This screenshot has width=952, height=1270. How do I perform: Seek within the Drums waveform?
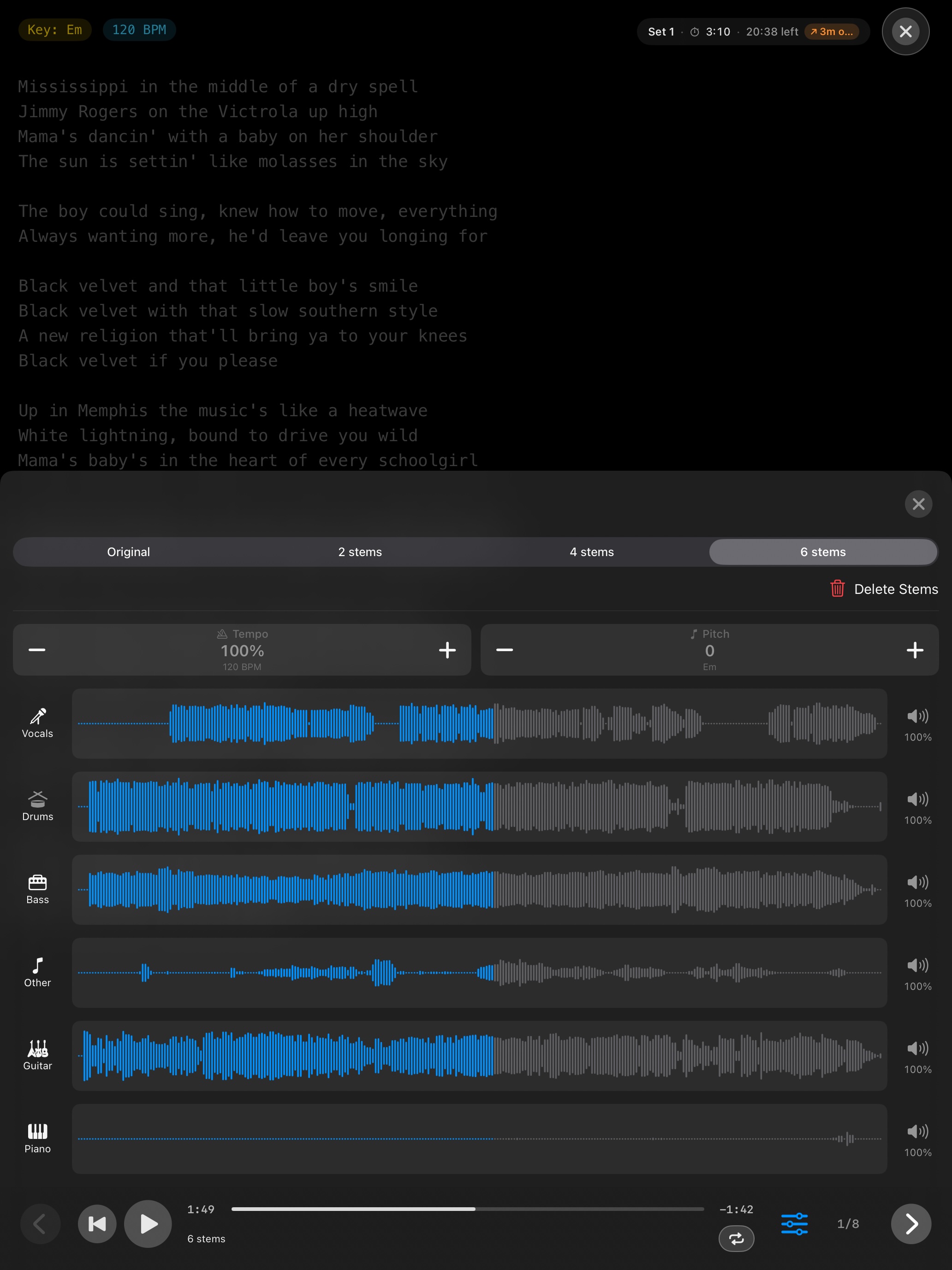(x=479, y=807)
